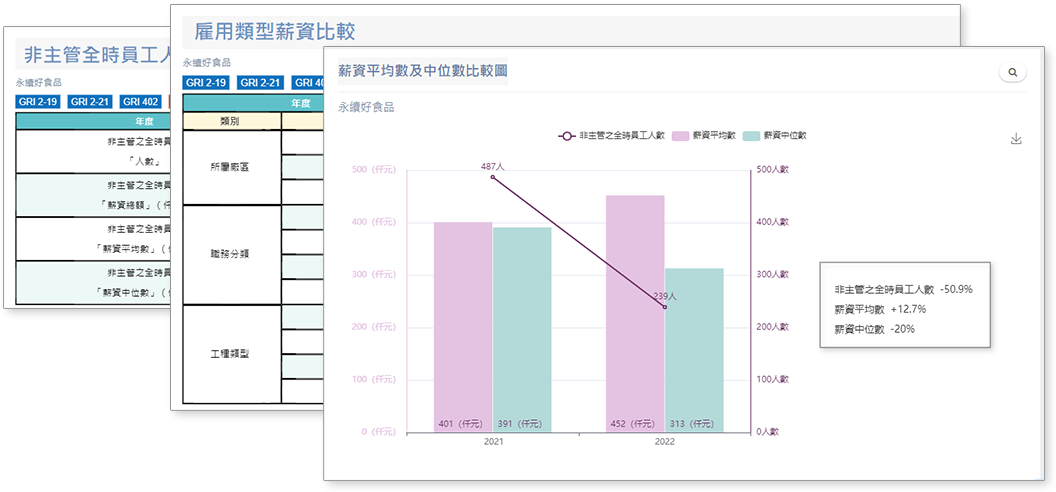The image size is (1056, 492).
Task: Click the magnifier search icon button
Action: (x=1012, y=73)
